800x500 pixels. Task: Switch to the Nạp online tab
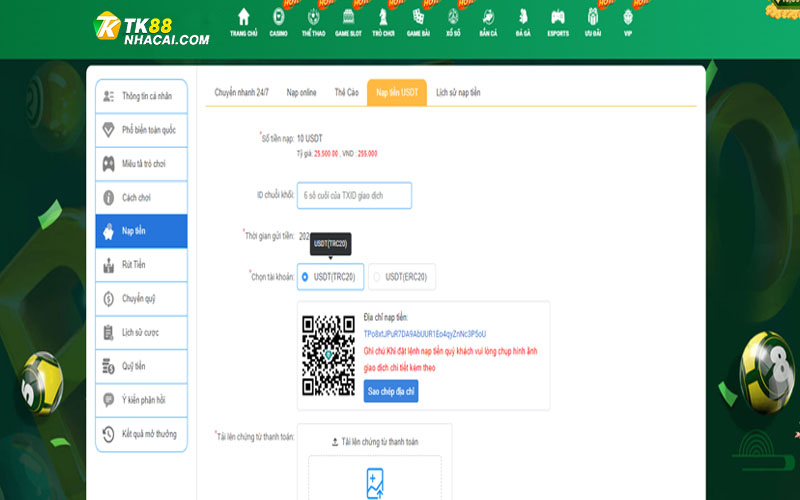click(x=302, y=92)
